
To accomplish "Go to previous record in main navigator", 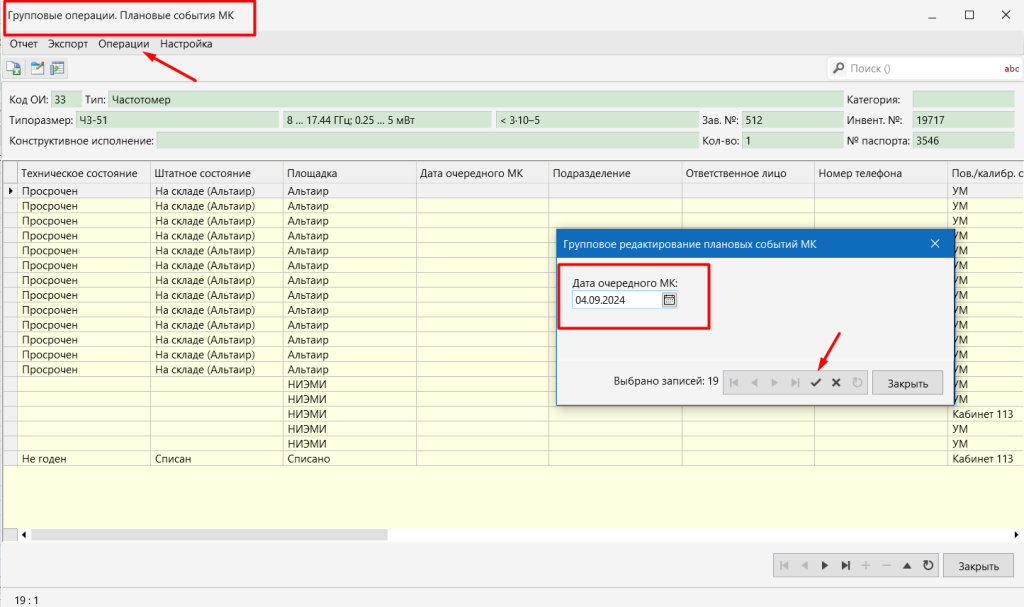I will 805,566.
